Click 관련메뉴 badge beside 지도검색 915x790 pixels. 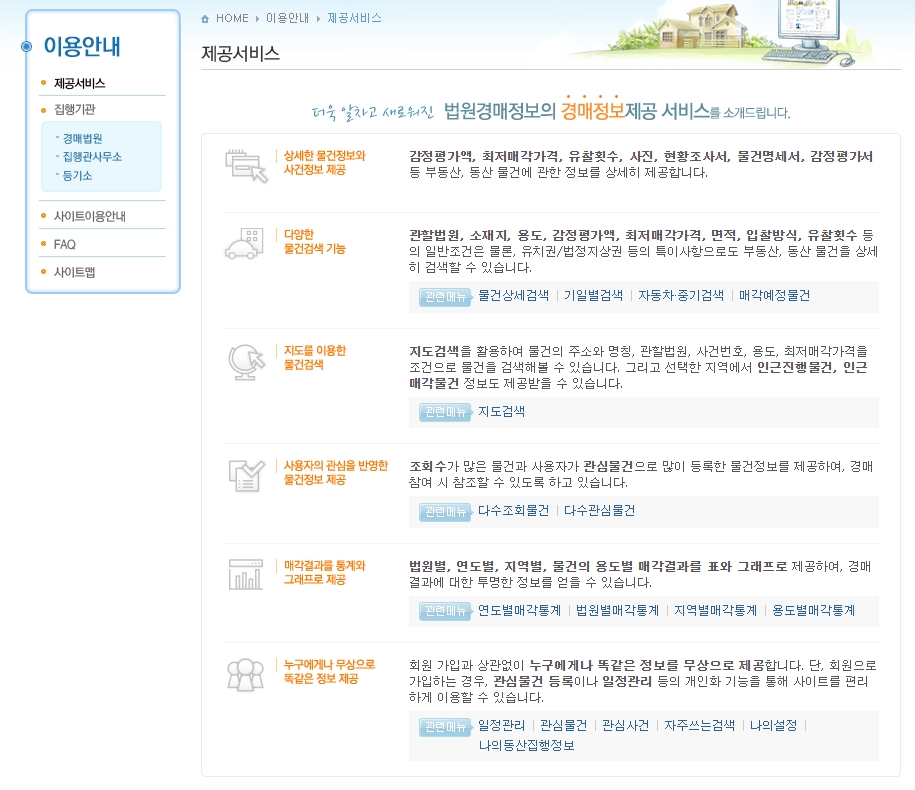(445, 412)
